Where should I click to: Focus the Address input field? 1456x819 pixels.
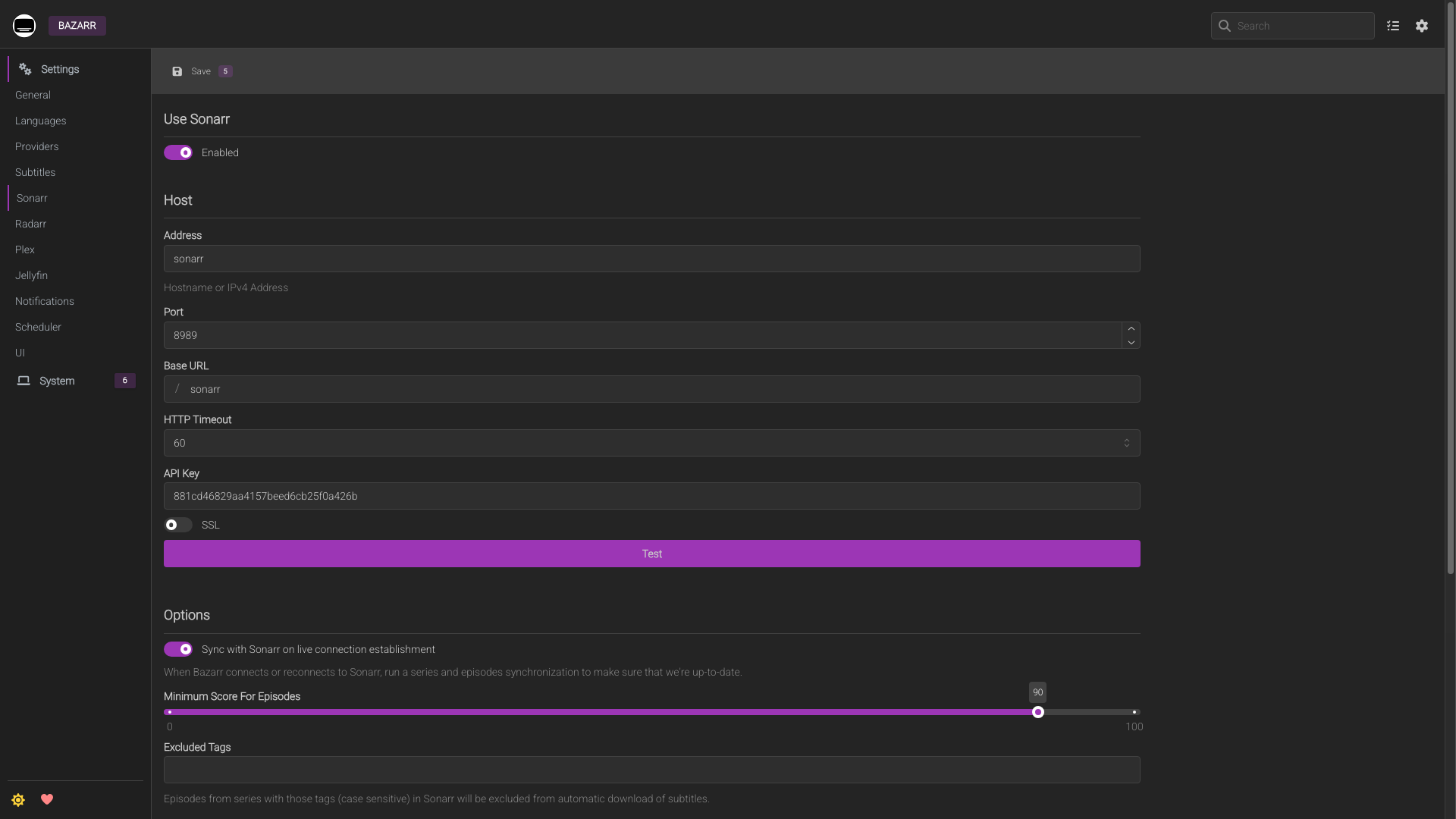pos(652,259)
